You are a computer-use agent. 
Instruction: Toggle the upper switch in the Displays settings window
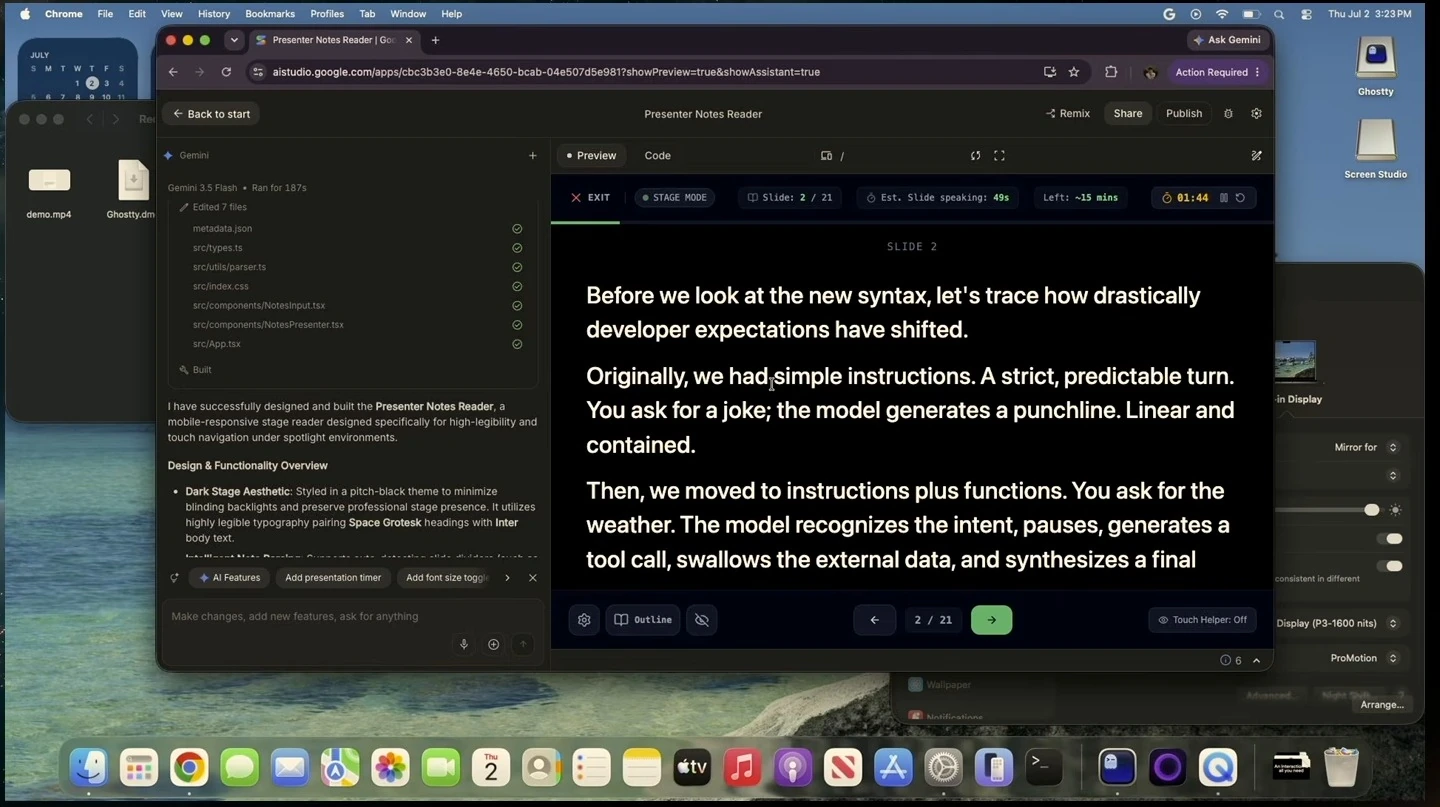pyautogui.click(x=1389, y=539)
